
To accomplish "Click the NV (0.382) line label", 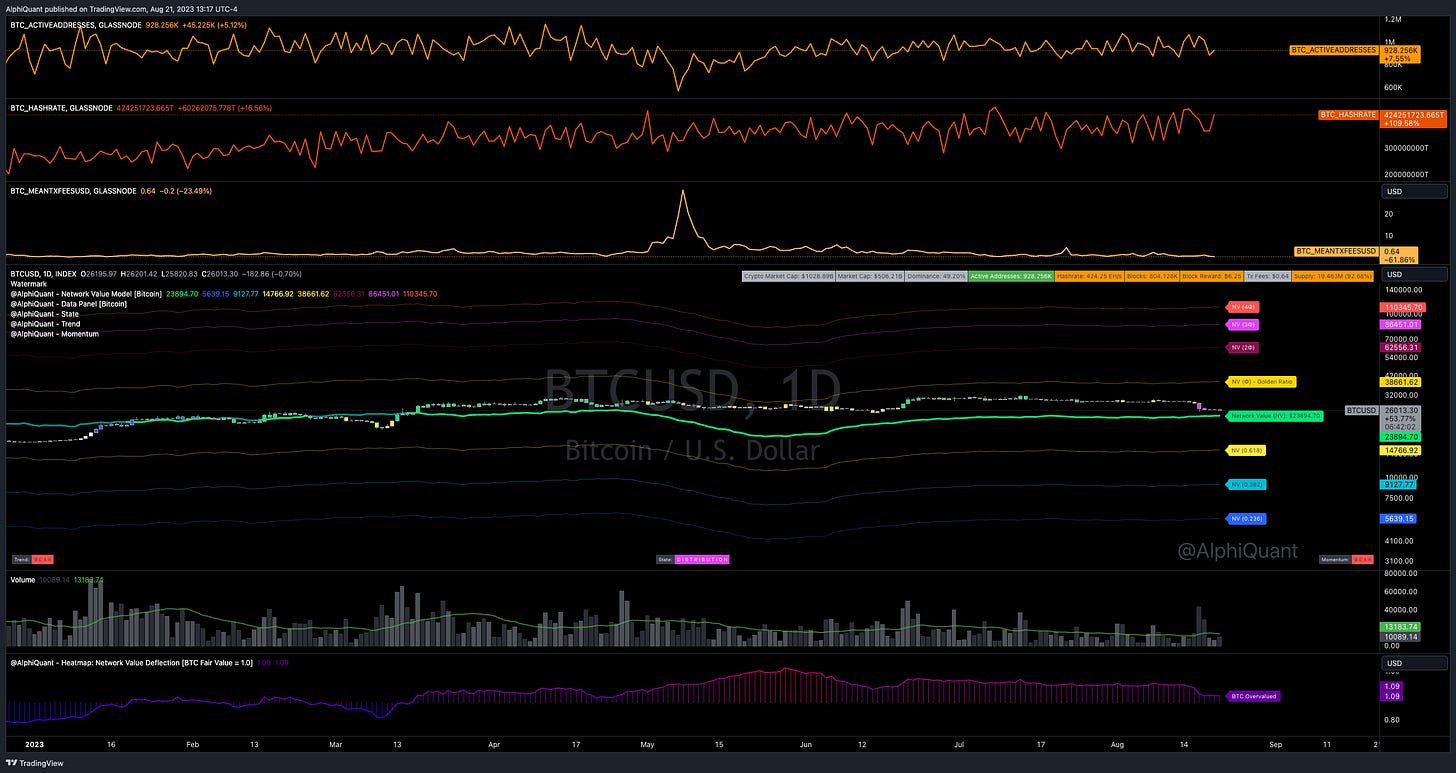I will tap(1248, 485).
